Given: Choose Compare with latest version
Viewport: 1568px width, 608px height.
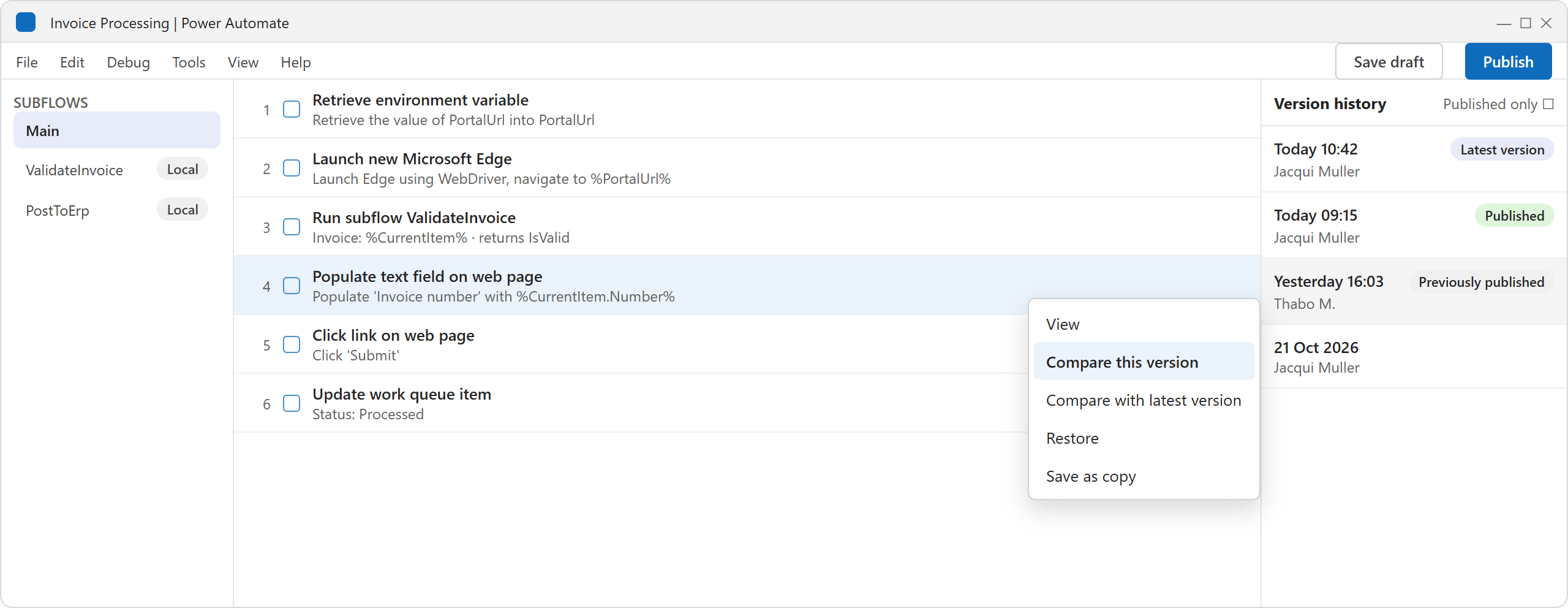Looking at the screenshot, I should pos(1144,400).
